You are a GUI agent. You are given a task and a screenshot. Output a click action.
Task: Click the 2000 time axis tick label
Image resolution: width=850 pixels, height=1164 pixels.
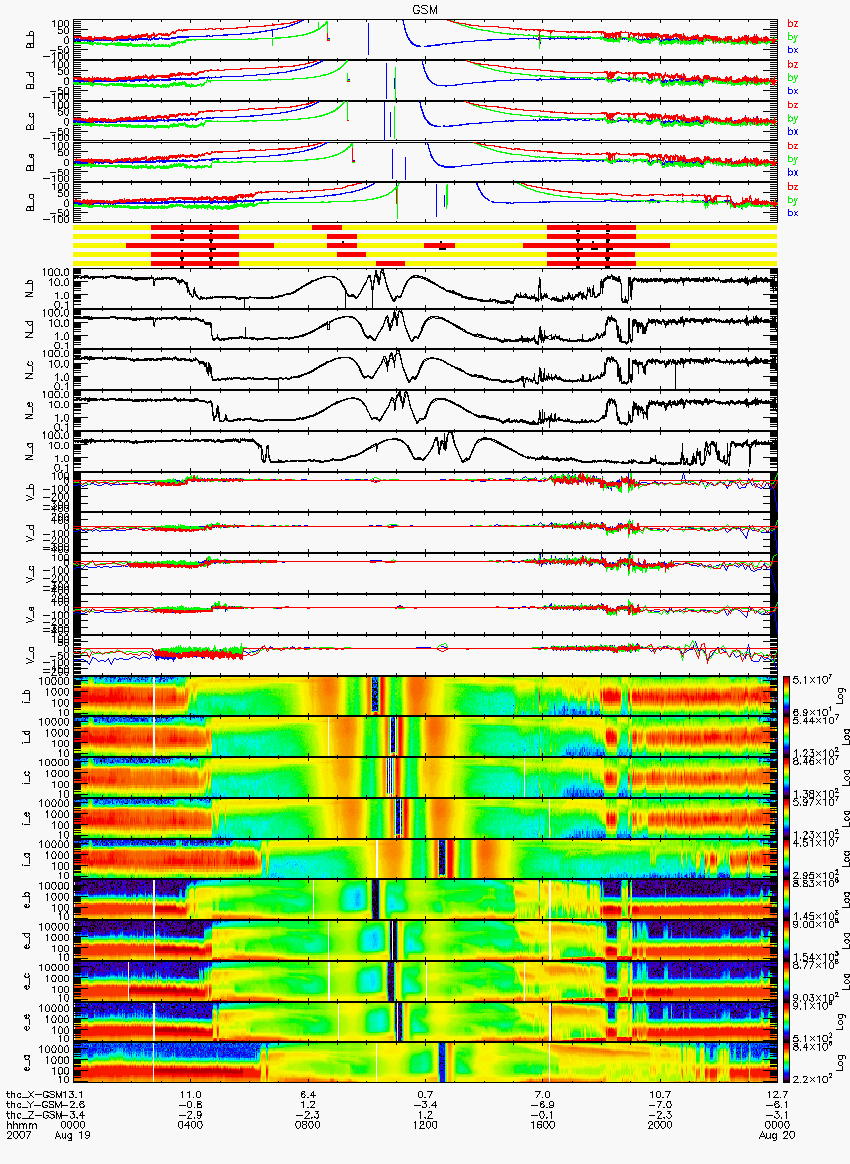point(660,1125)
